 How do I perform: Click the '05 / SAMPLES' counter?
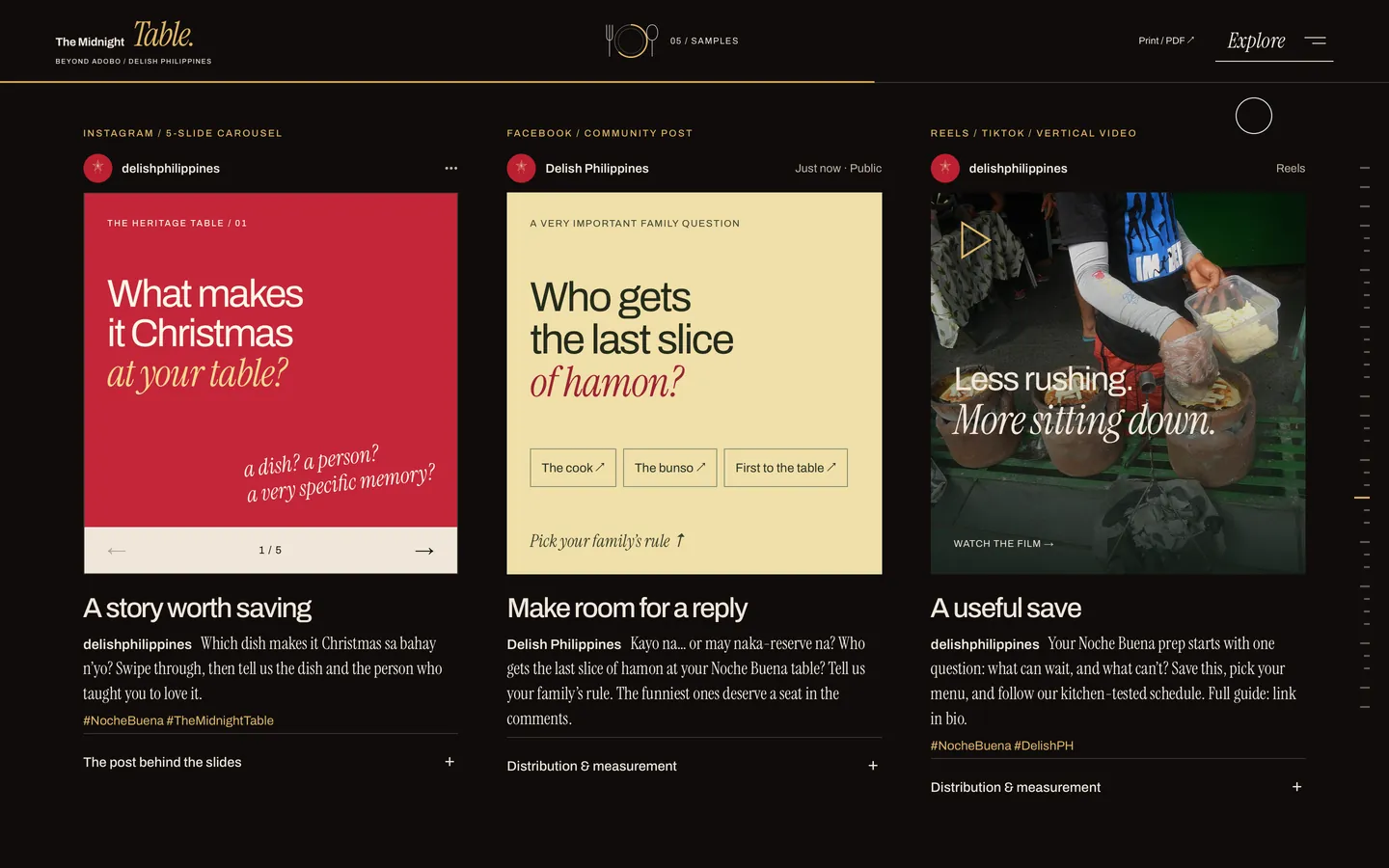[x=704, y=41]
